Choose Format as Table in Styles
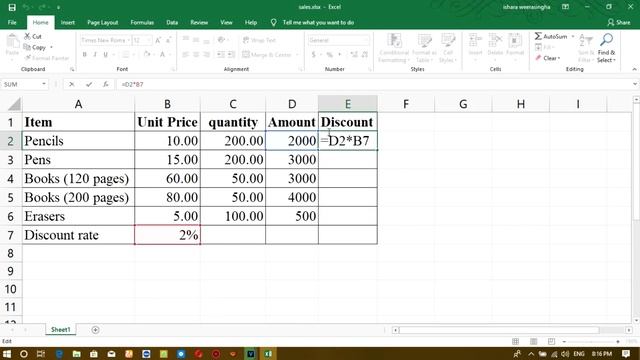 click(424, 48)
